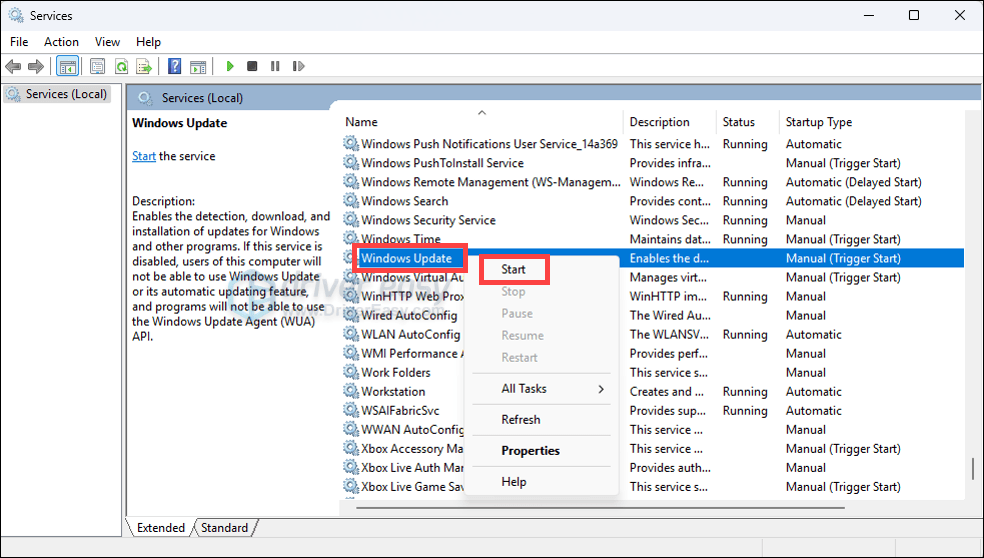This screenshot has width=984, height=558.
Task: Click the Back arrow in the toolbar
Action: tap(13, 67)
